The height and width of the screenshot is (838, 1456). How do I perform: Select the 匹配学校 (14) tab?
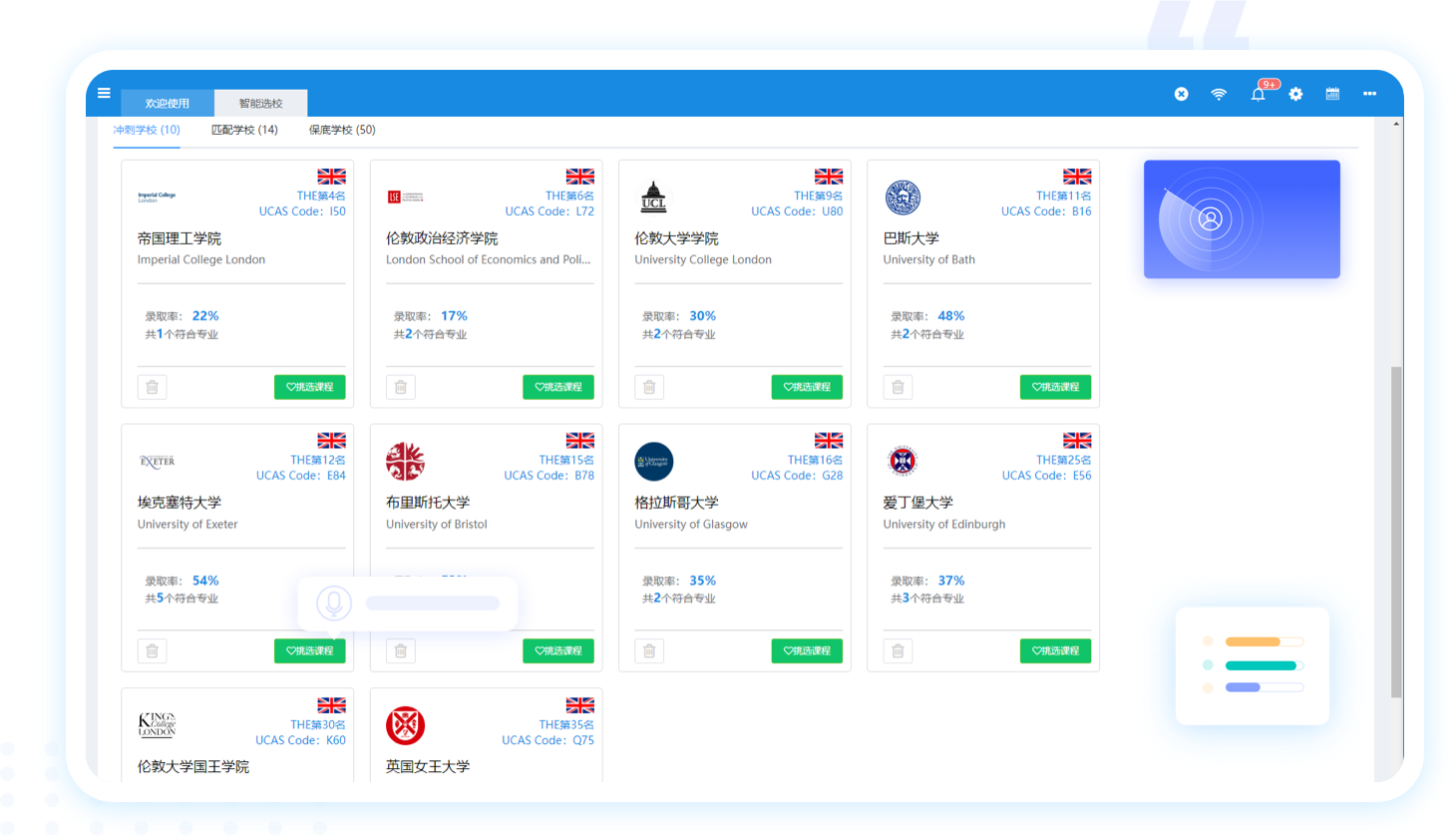pyautogui.click(x=244, y=130)
